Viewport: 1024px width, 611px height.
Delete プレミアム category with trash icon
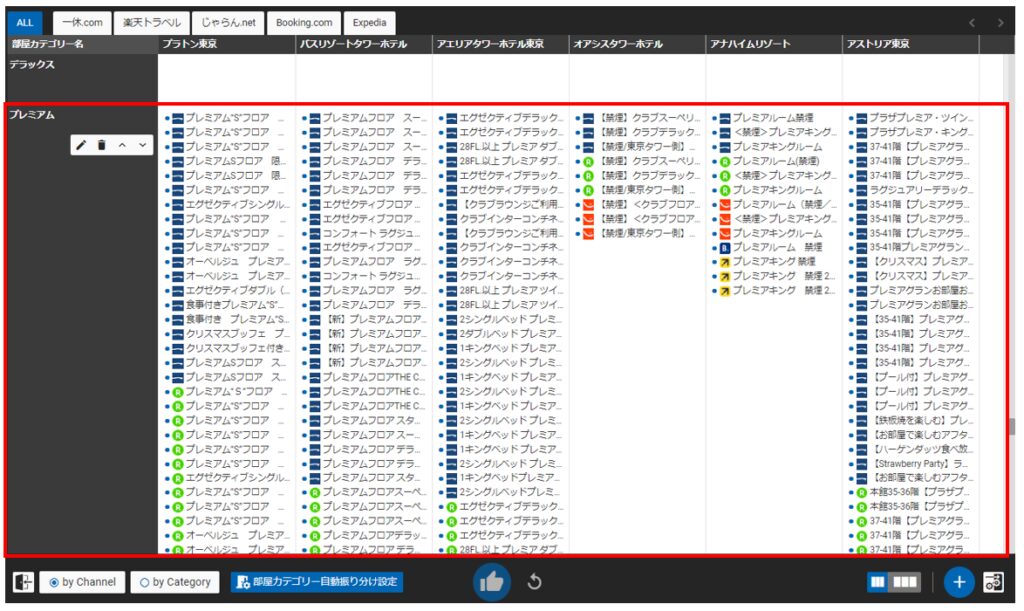(x=101, y=146)
